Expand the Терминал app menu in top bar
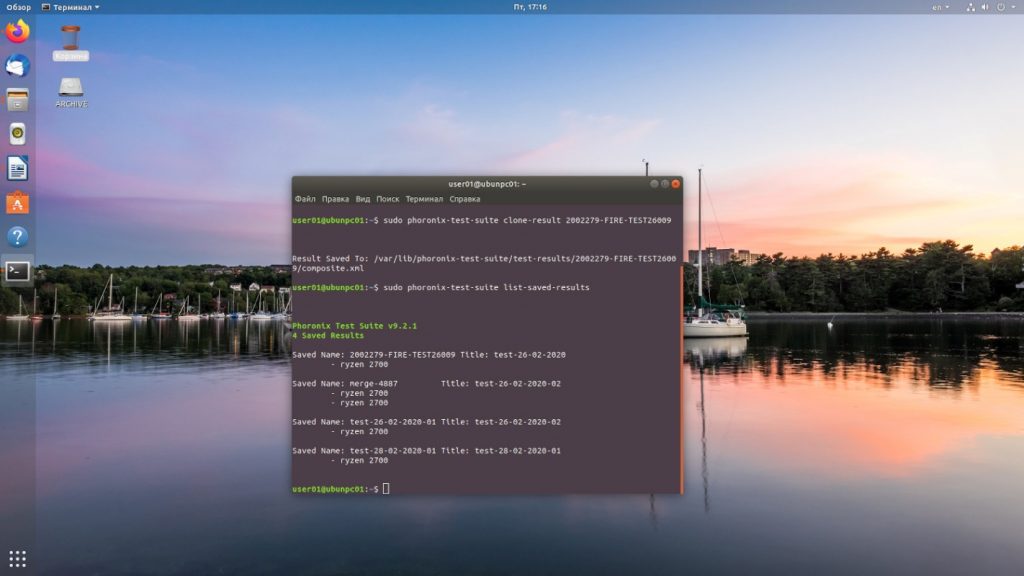The width and height of the screenshot is (1024, 576). pos(71,7)
